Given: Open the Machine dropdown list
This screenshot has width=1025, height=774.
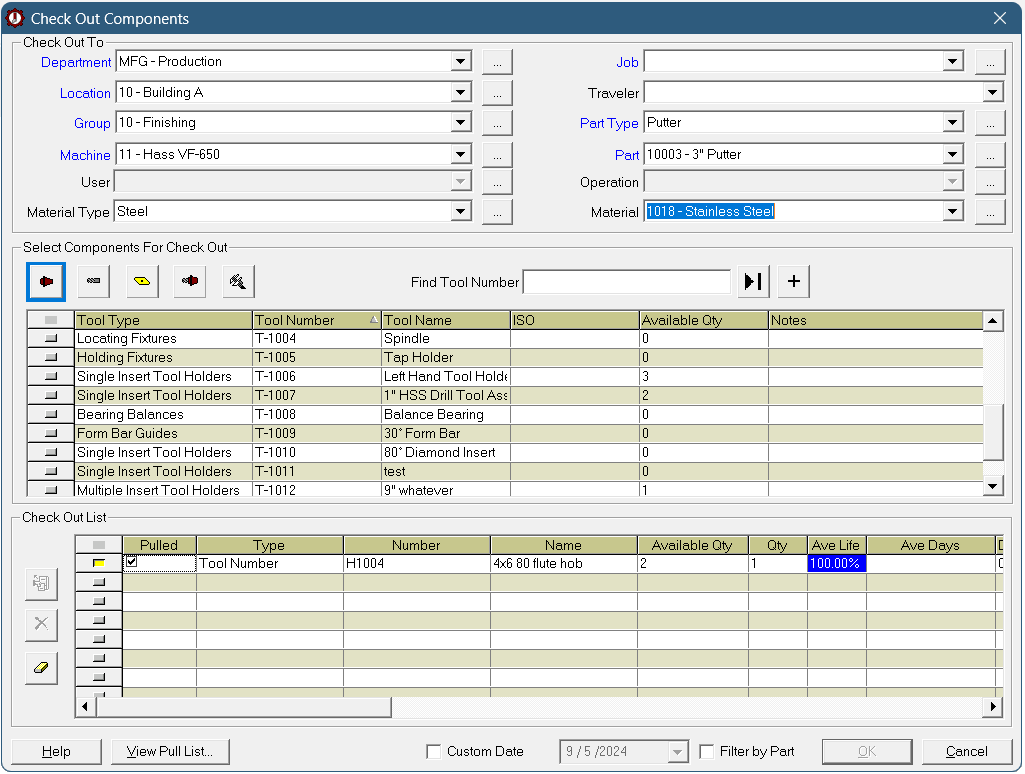Looking at the screenshot, I should pyautogui.click(x=460, y=155).
